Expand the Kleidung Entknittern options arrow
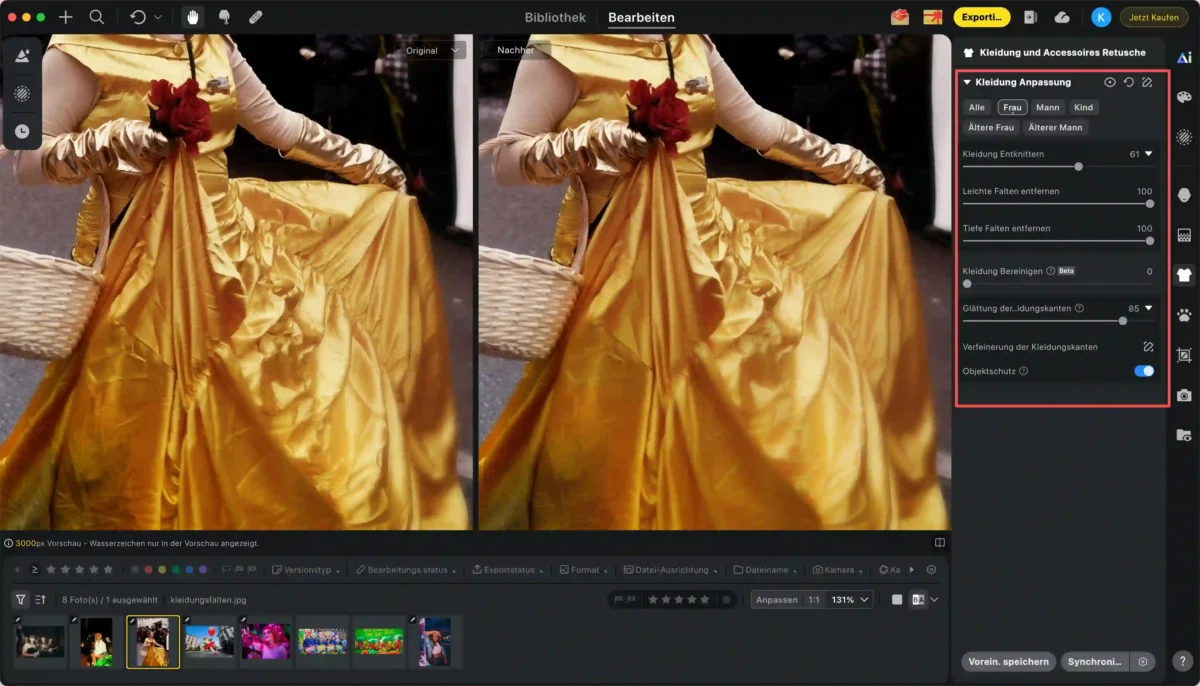The width and height of the screenshot is (1200, 686). click(x=1148, y=154)
